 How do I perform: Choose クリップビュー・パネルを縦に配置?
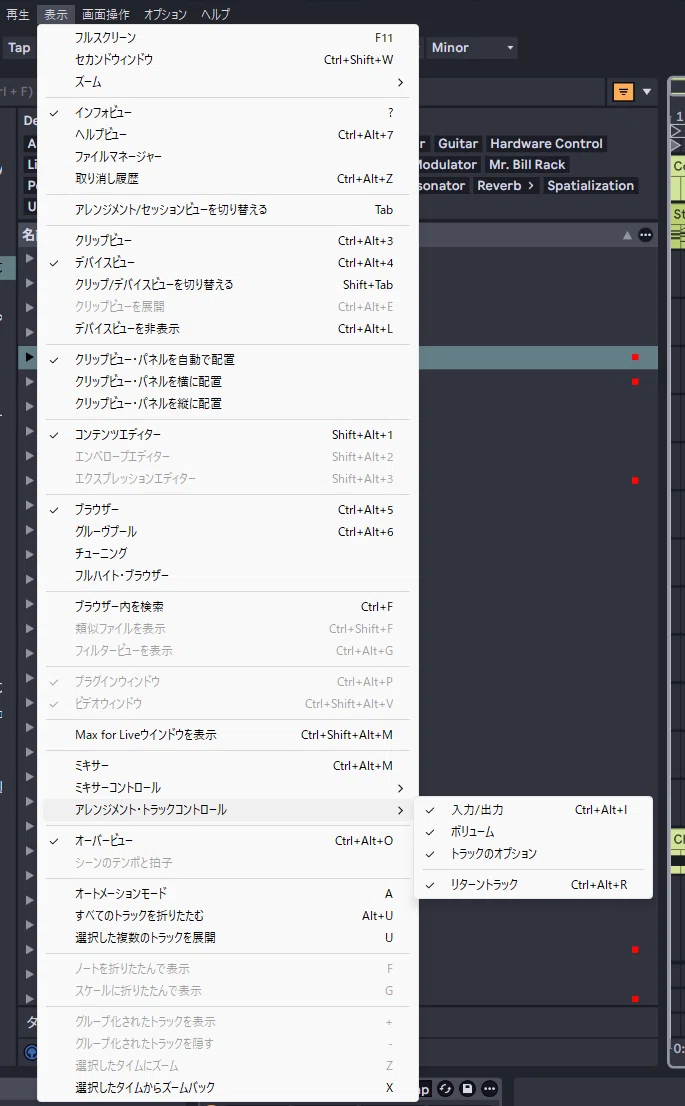tap(226, 403)
